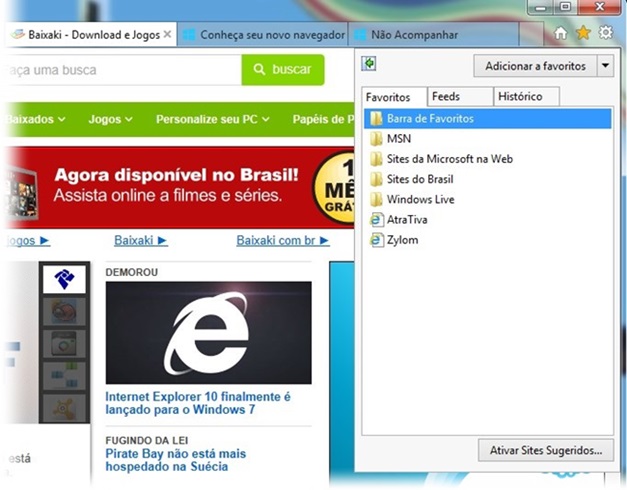Open a new blank tab
Image resolution: width=627 pixels, height=490 pixels.
click(531, 35)
